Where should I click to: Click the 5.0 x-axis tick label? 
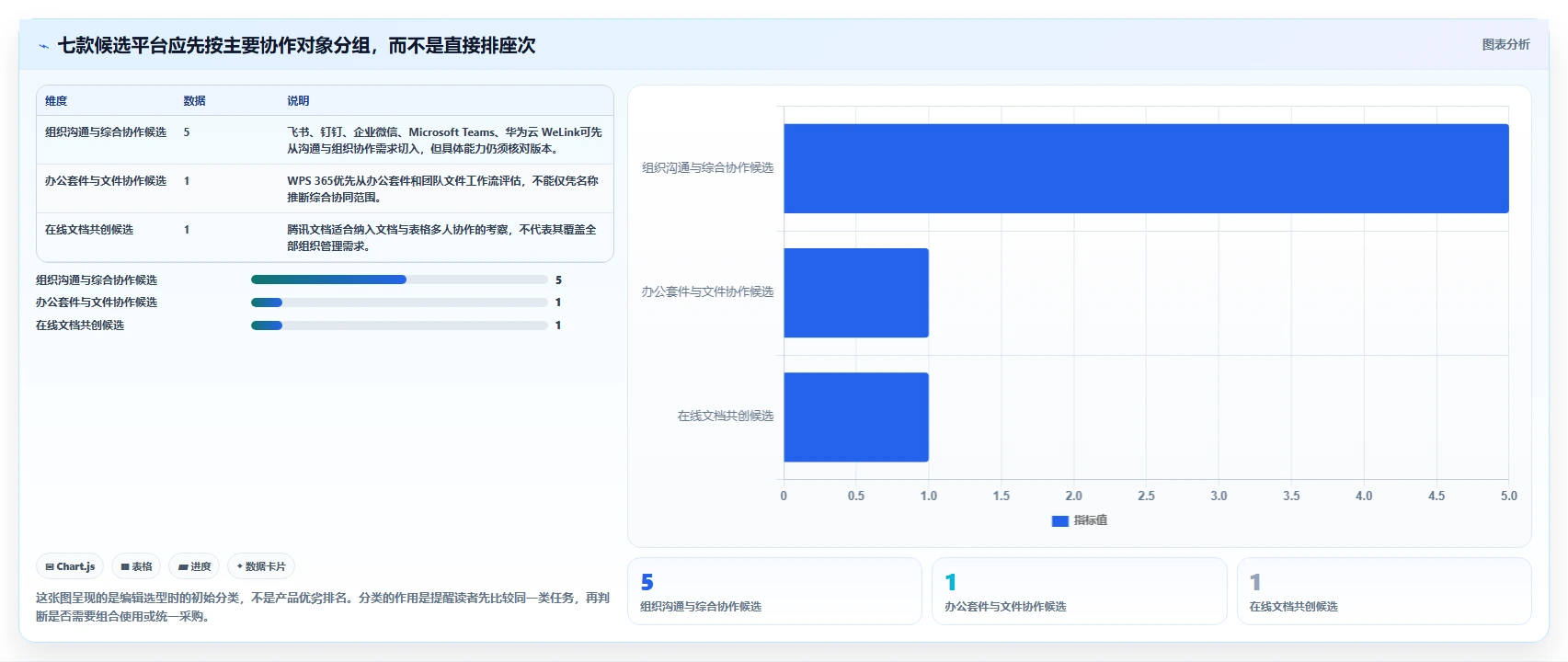(x=1509, y=496)
